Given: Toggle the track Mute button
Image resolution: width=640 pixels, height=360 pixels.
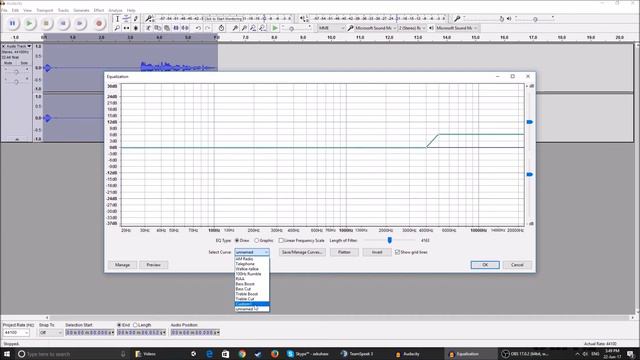Looking at the screenshot, I should [8, 63].
